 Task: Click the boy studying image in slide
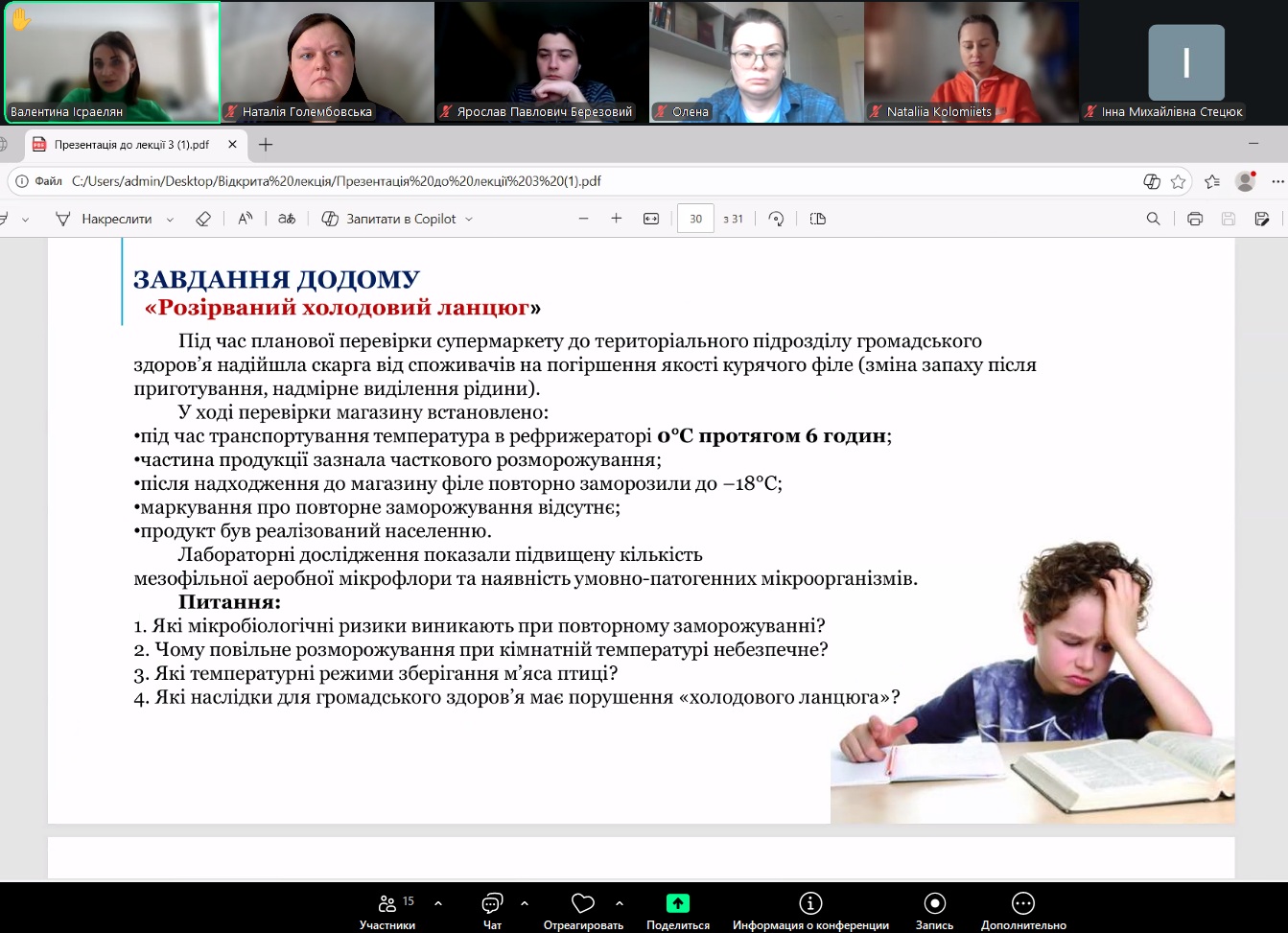[1033, 683]
